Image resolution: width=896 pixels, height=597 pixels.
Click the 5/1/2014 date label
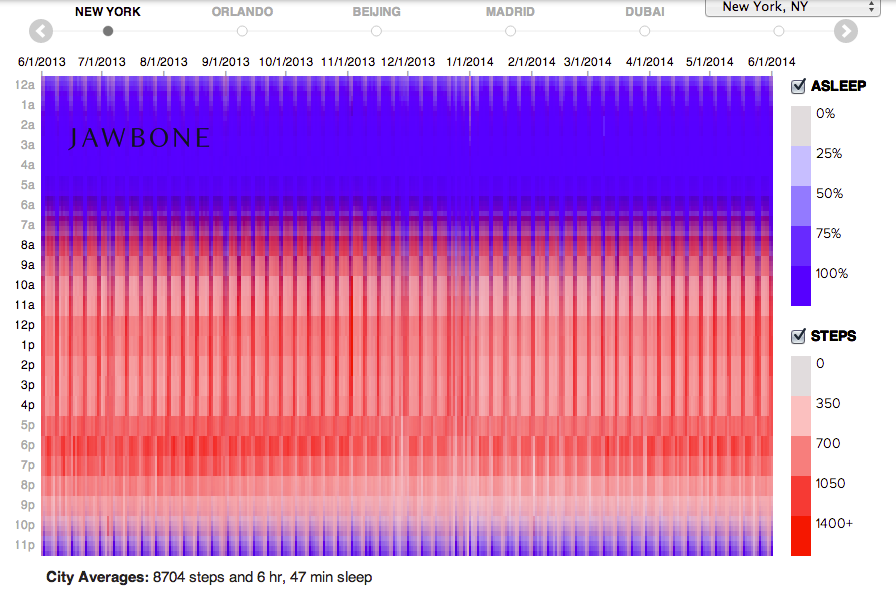pos(710,62)
